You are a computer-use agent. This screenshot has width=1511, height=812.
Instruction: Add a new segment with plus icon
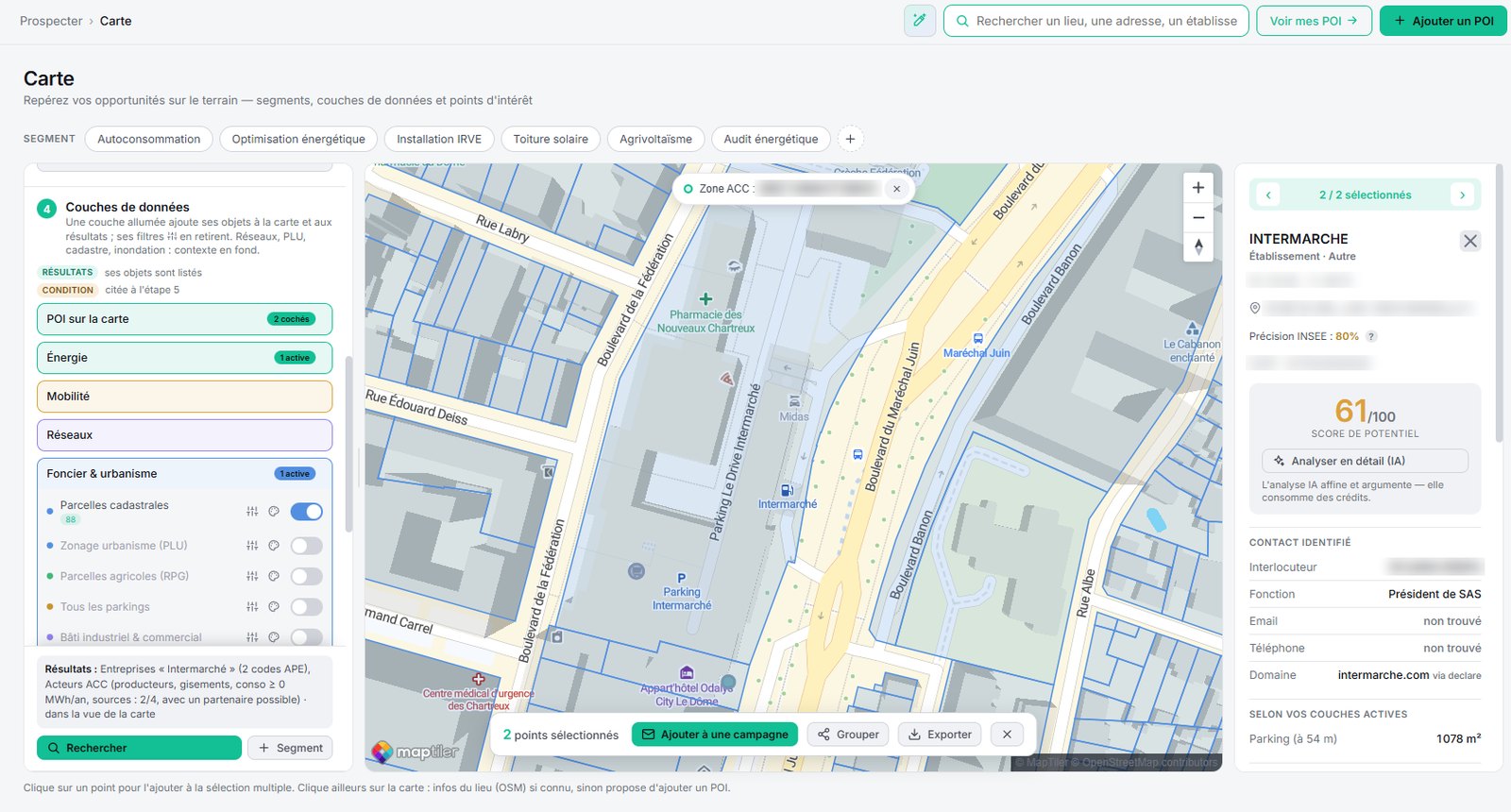(850, 139)
